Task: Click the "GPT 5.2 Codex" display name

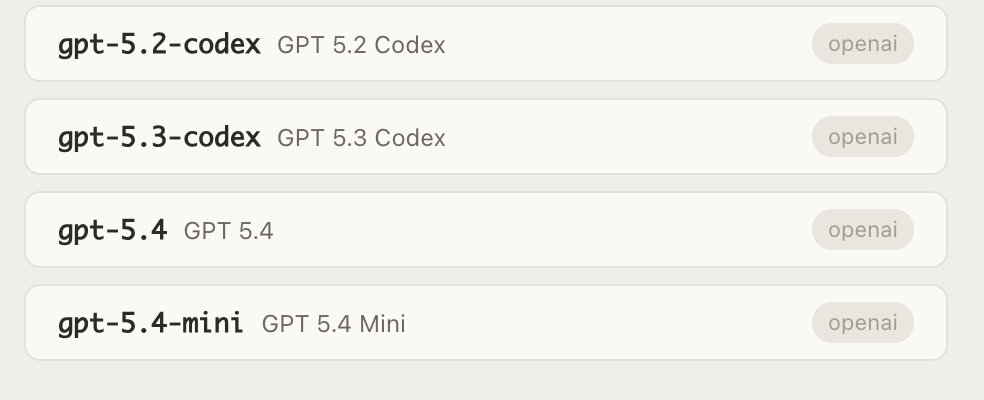Action: [x=361, y=45]
